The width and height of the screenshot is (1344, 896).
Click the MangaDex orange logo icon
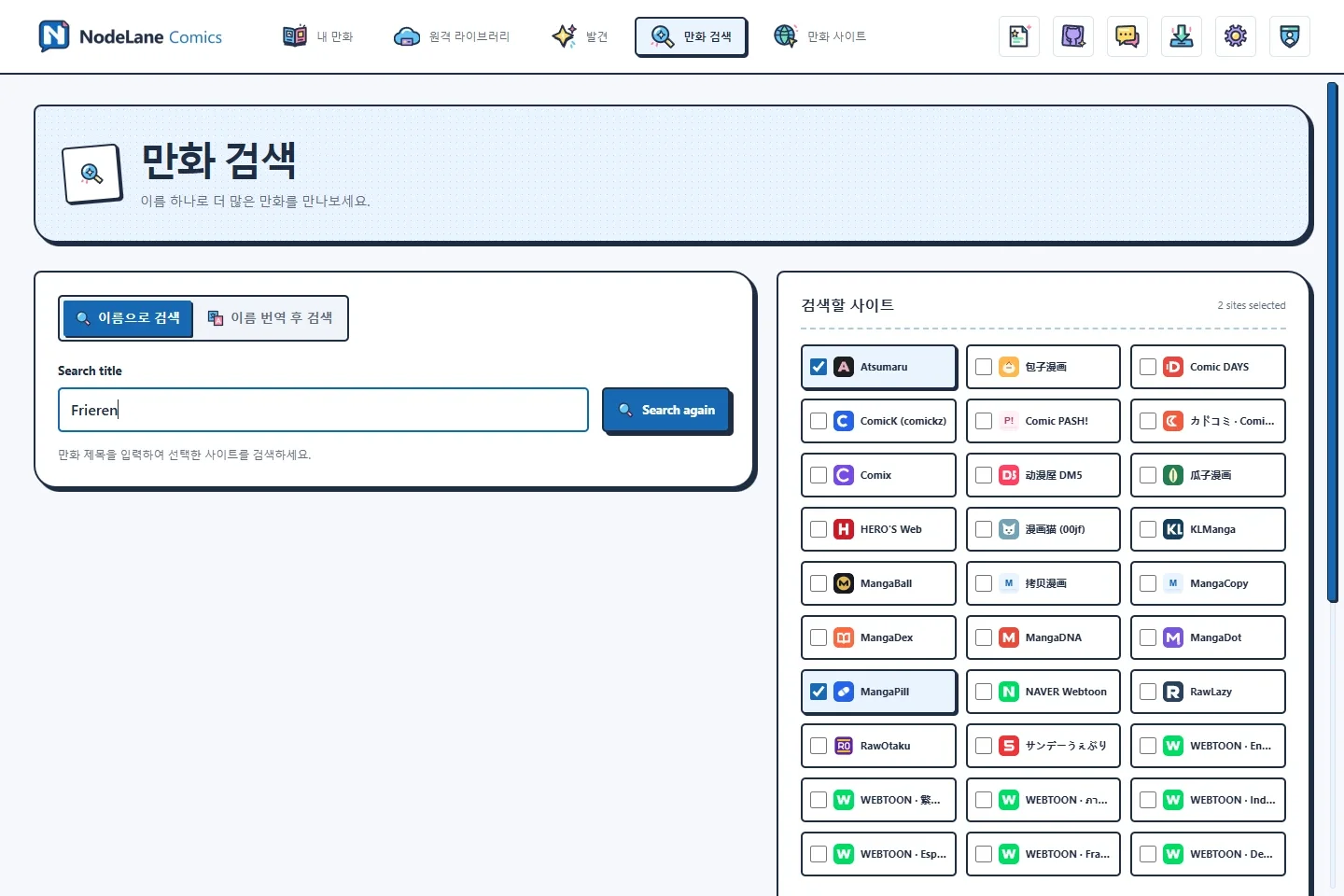(x=844, y=637)
